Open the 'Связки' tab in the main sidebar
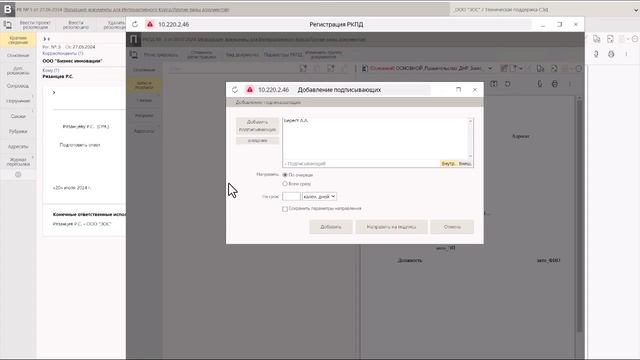This screenshot has height=360, width=640. (18, 116)
